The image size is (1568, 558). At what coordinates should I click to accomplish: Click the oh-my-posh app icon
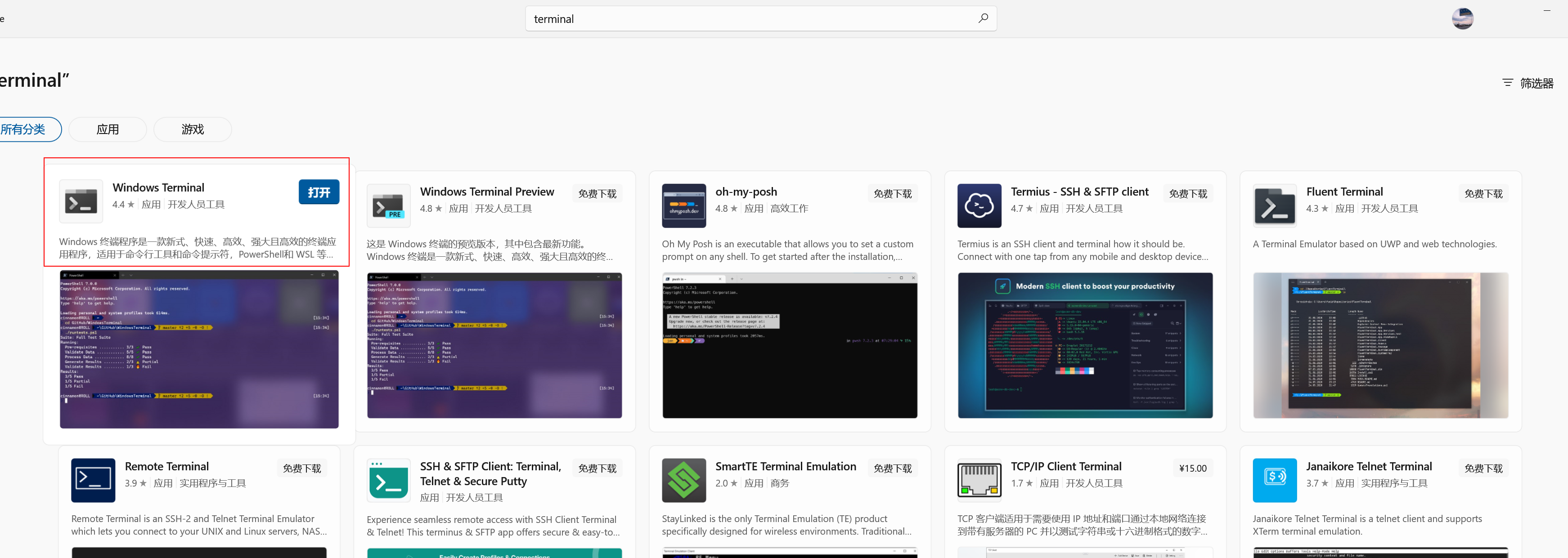(x=683, y=205)
